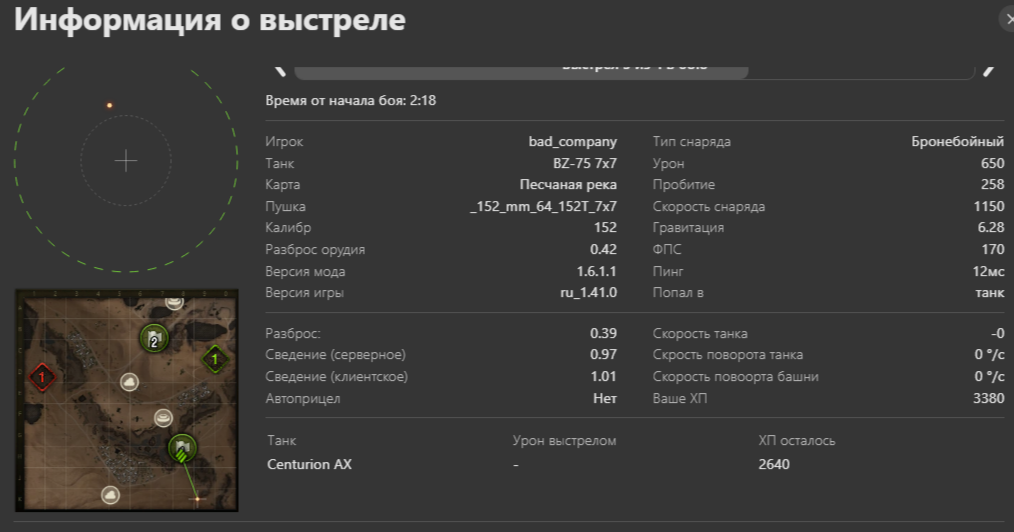Screen dimensions: 1014x532
Task: Go to the next shot arrow
Action: click(988, 69)
